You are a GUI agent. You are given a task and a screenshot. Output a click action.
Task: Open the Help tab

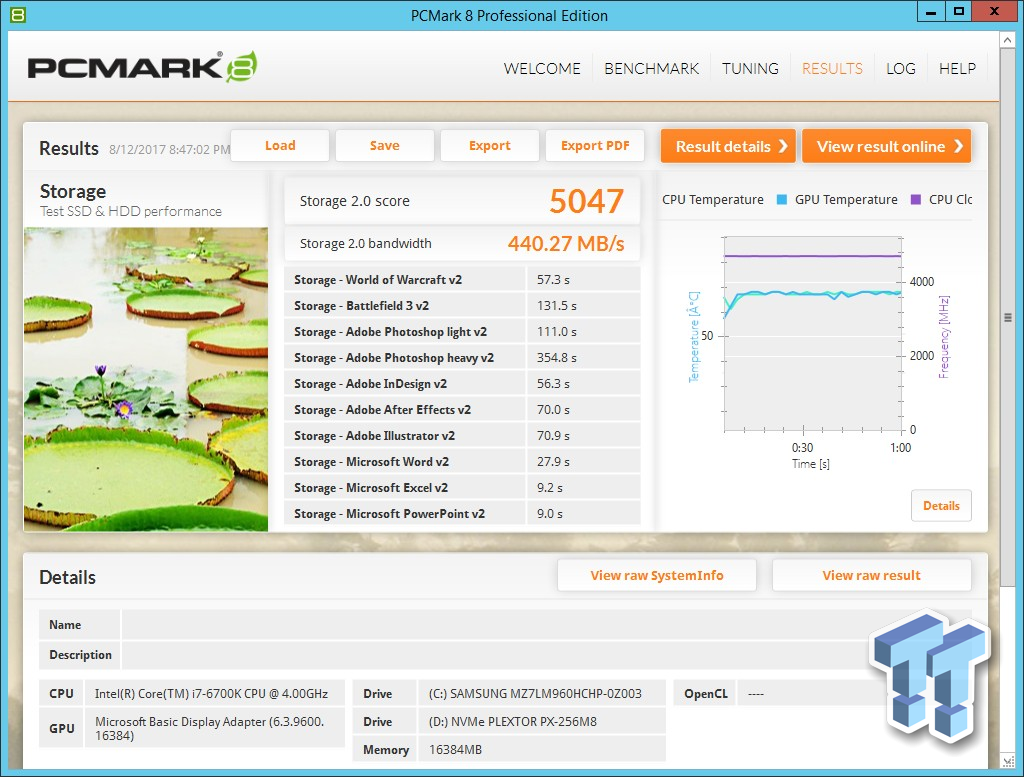coord(957,69)
